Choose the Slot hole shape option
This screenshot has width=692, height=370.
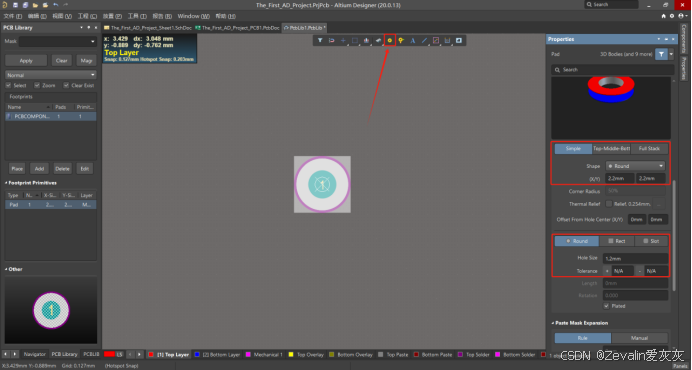651,241
